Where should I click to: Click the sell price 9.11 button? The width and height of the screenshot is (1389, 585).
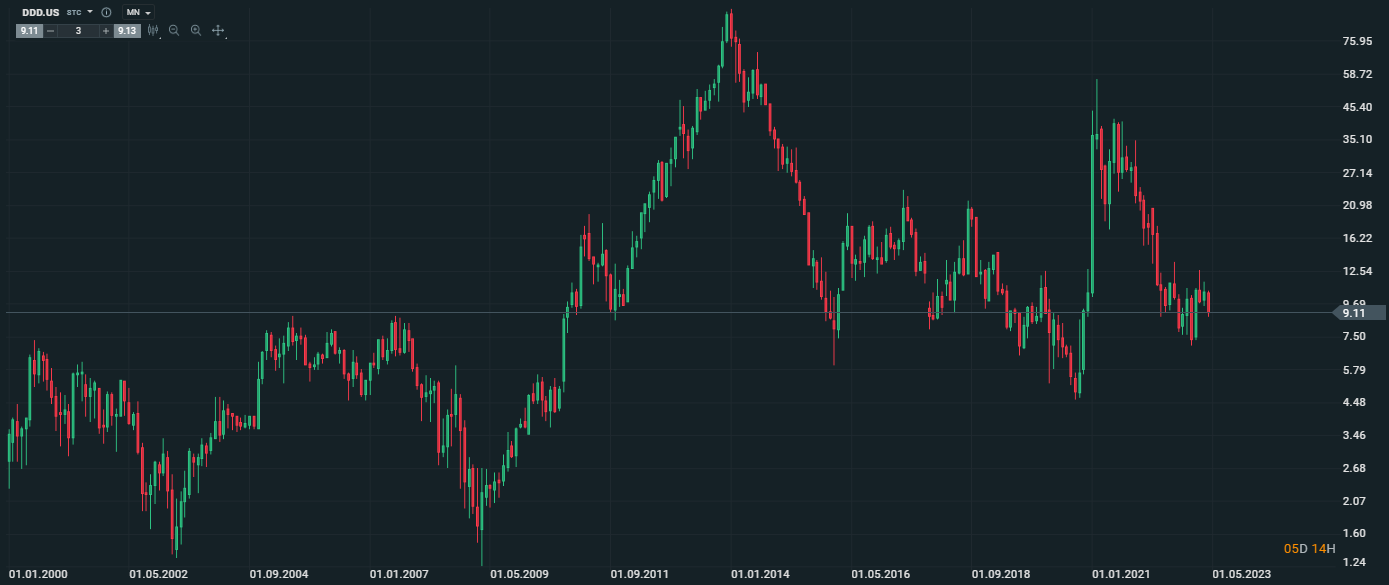[28, 31]
